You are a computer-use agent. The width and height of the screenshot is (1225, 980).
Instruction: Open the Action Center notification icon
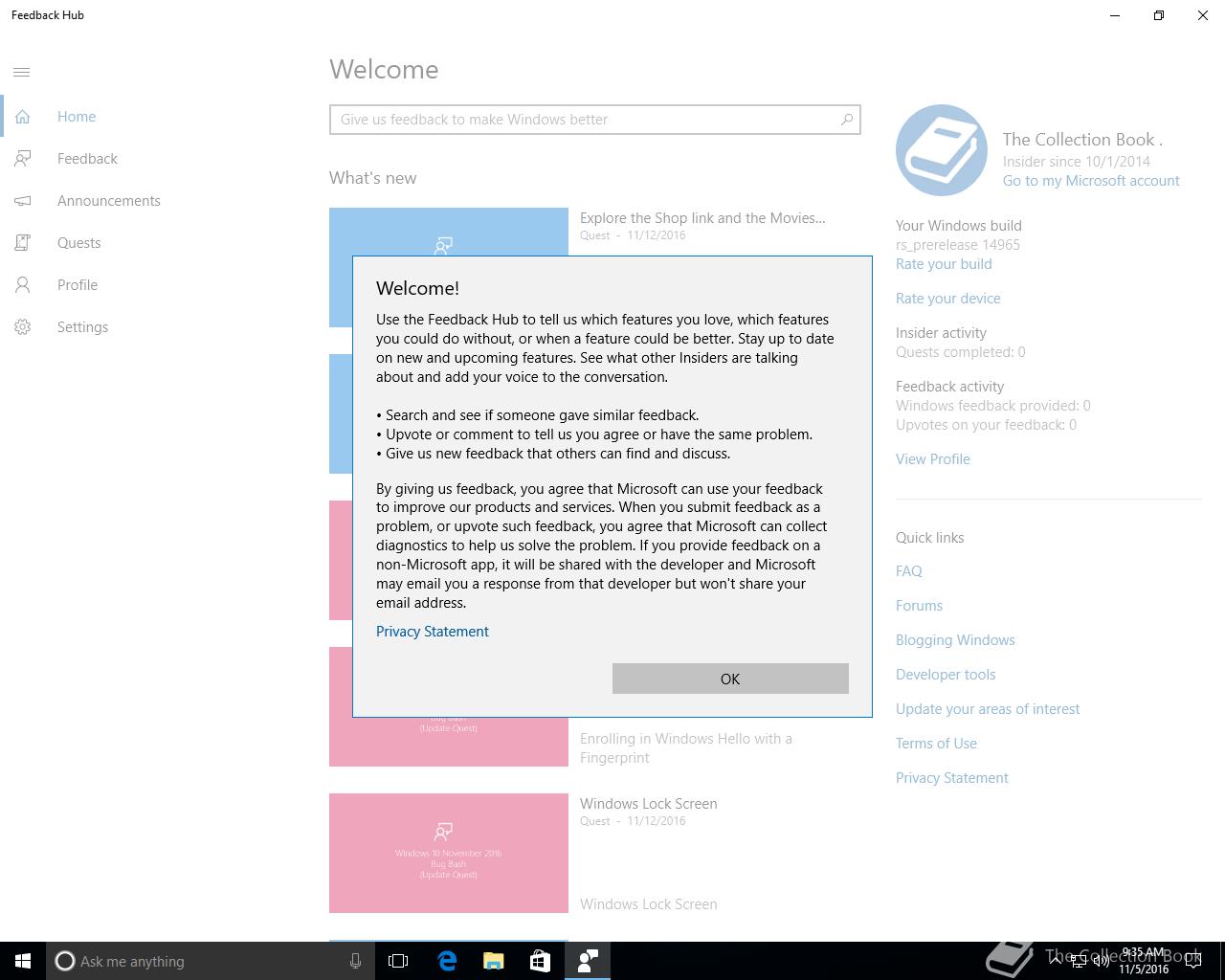click(1192, 961)
